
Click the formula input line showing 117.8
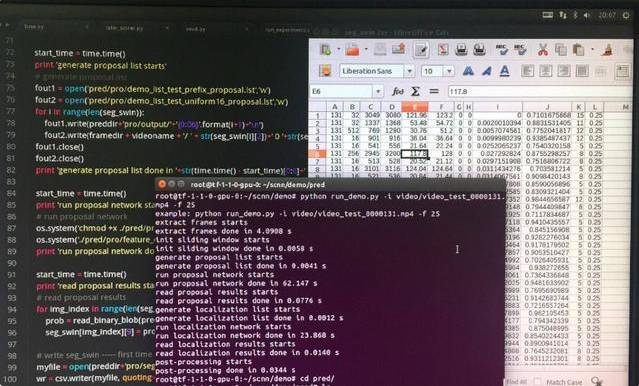pos(539,91)
